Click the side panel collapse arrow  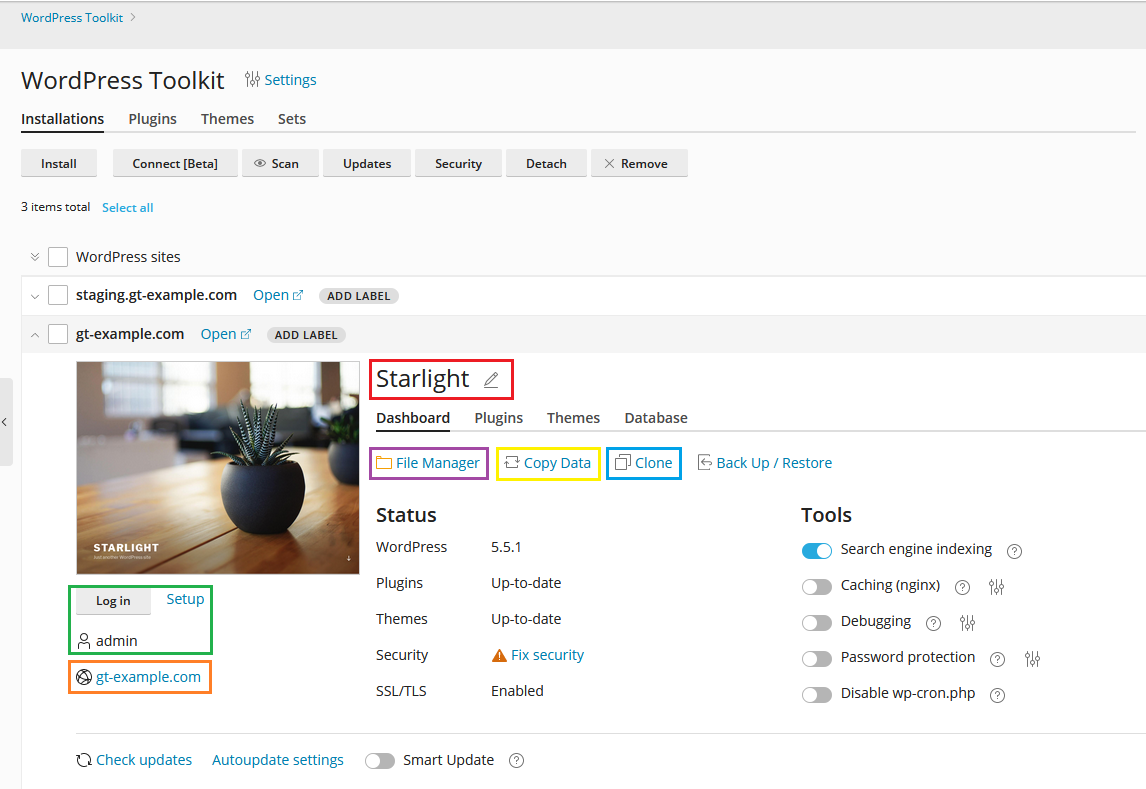5,422
